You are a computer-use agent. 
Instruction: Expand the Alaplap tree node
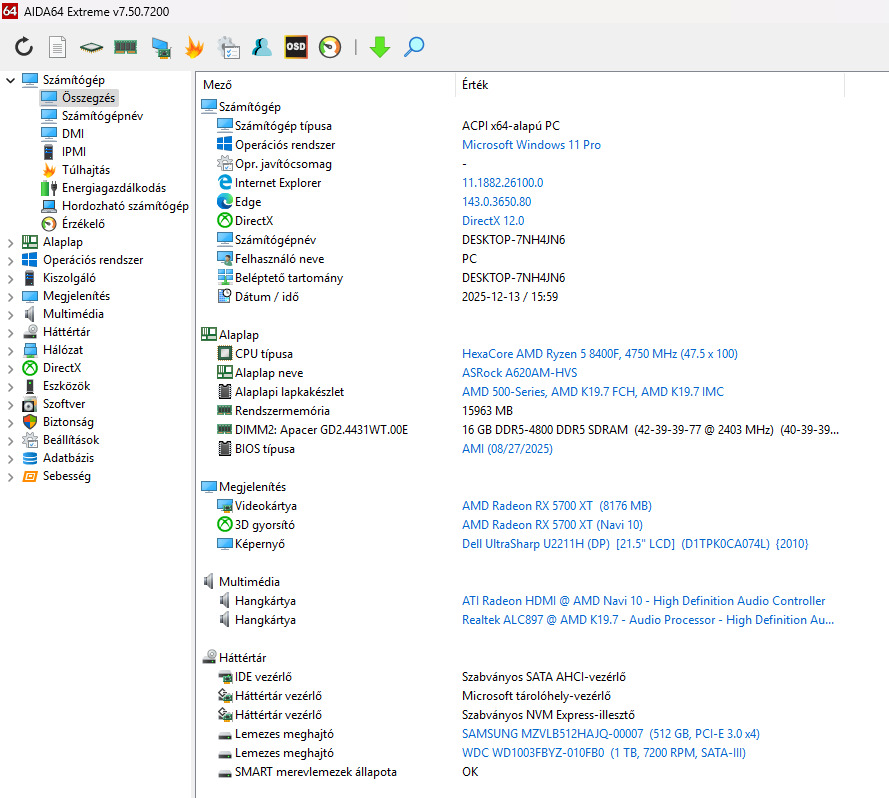point(10,243)
